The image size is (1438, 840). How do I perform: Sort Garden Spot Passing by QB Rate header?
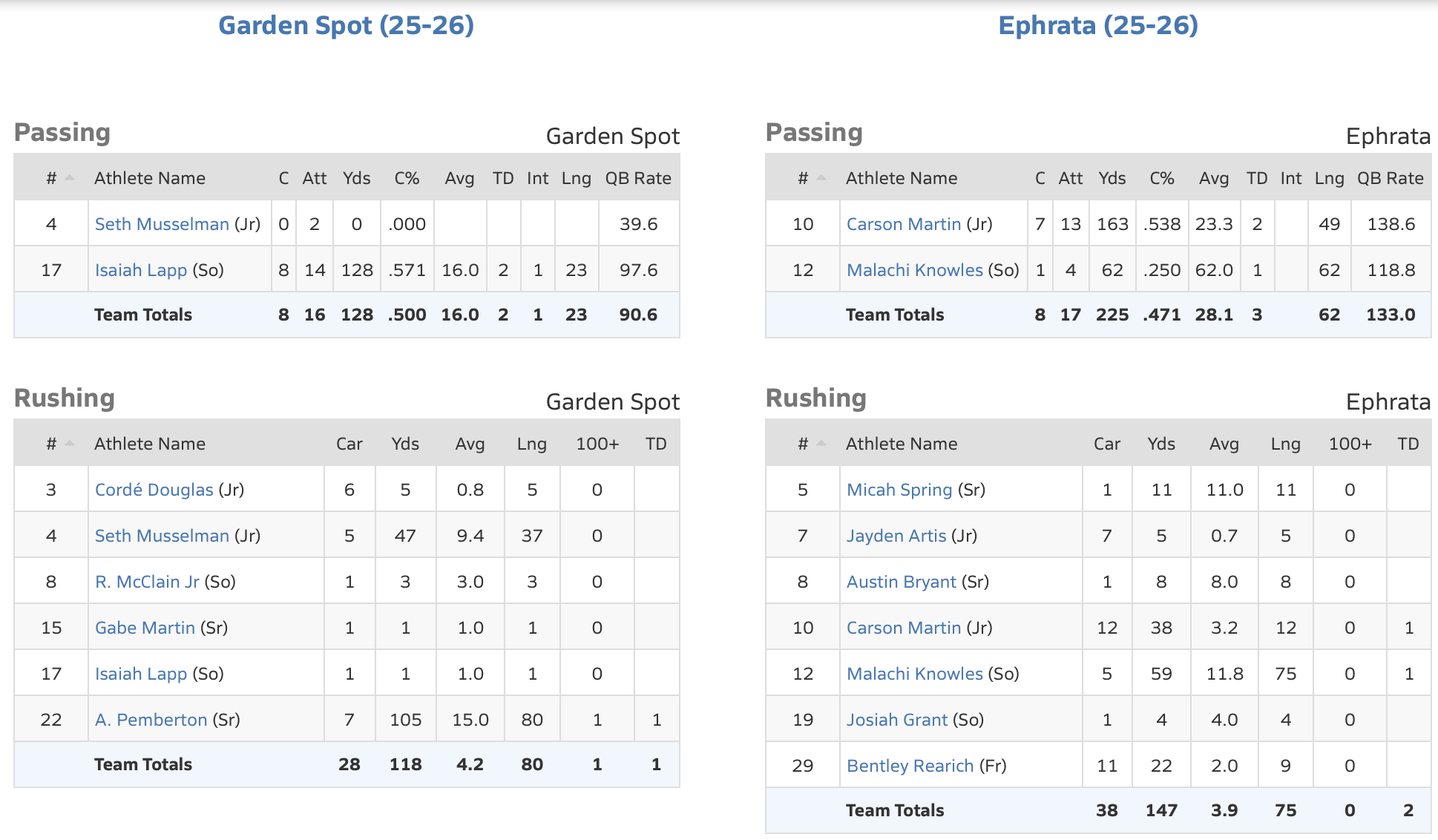[638, 178]
